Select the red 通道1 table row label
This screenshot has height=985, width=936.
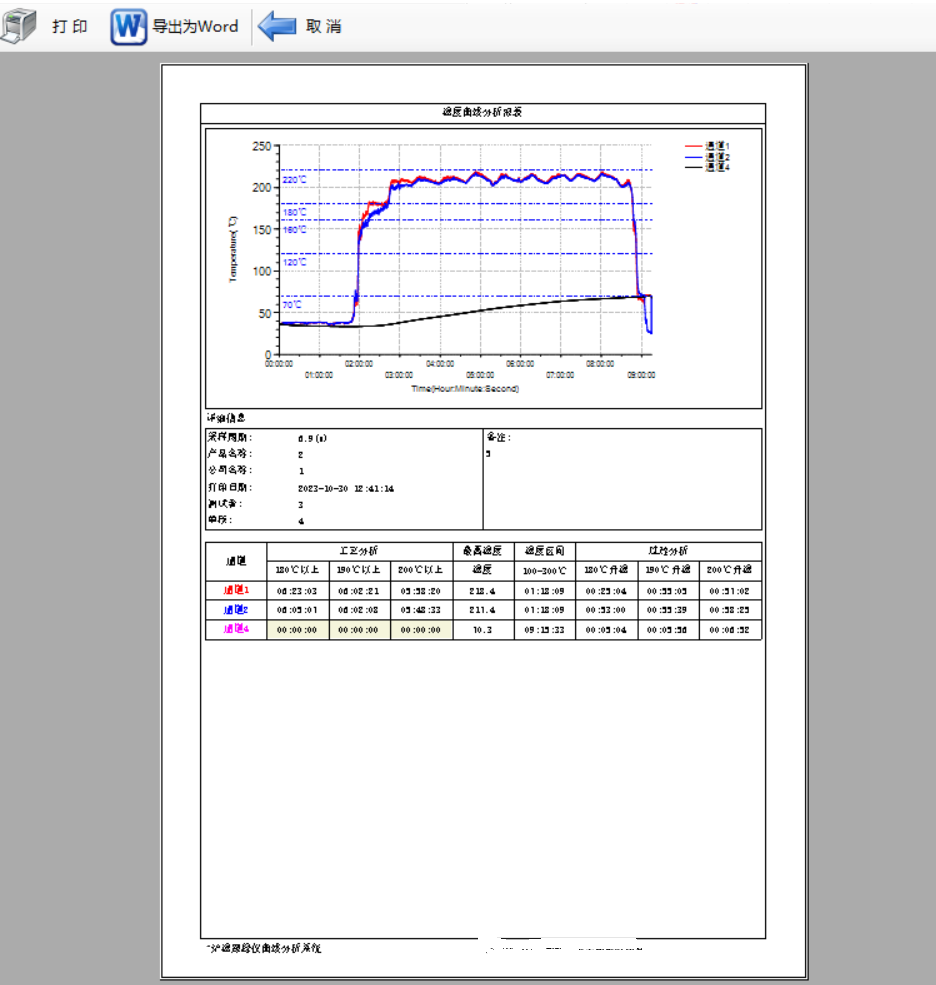pyautogui.click(x=236, y=590)
